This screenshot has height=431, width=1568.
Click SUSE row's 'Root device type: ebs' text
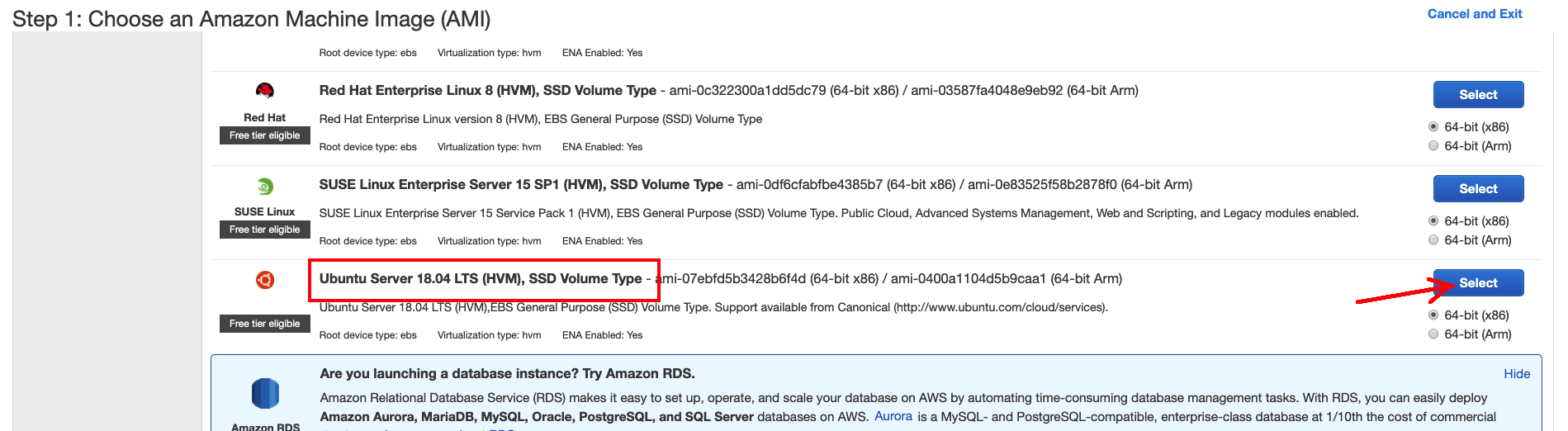pos(368,240)
